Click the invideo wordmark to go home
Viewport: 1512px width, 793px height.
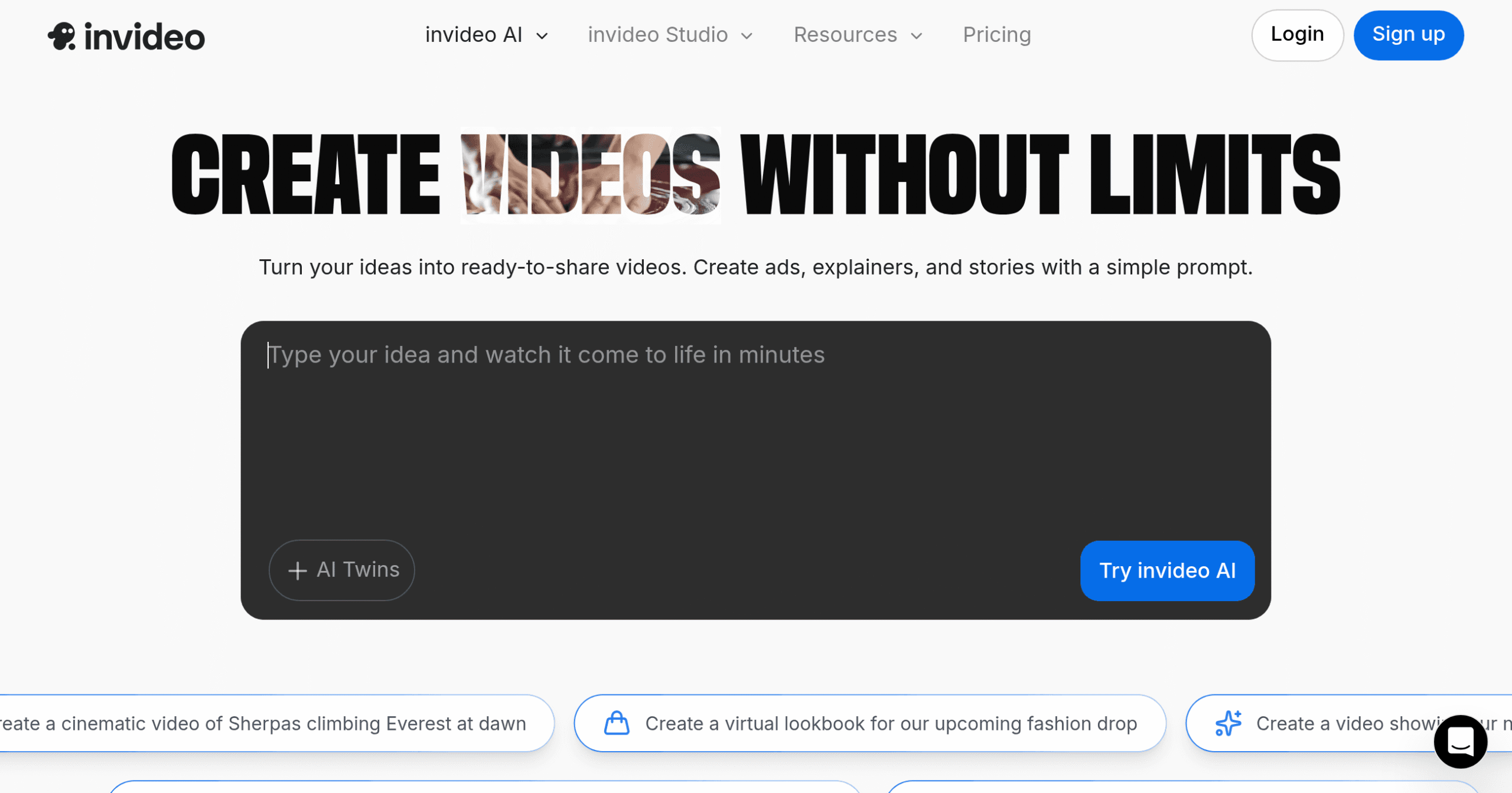(x=145, y=37)
